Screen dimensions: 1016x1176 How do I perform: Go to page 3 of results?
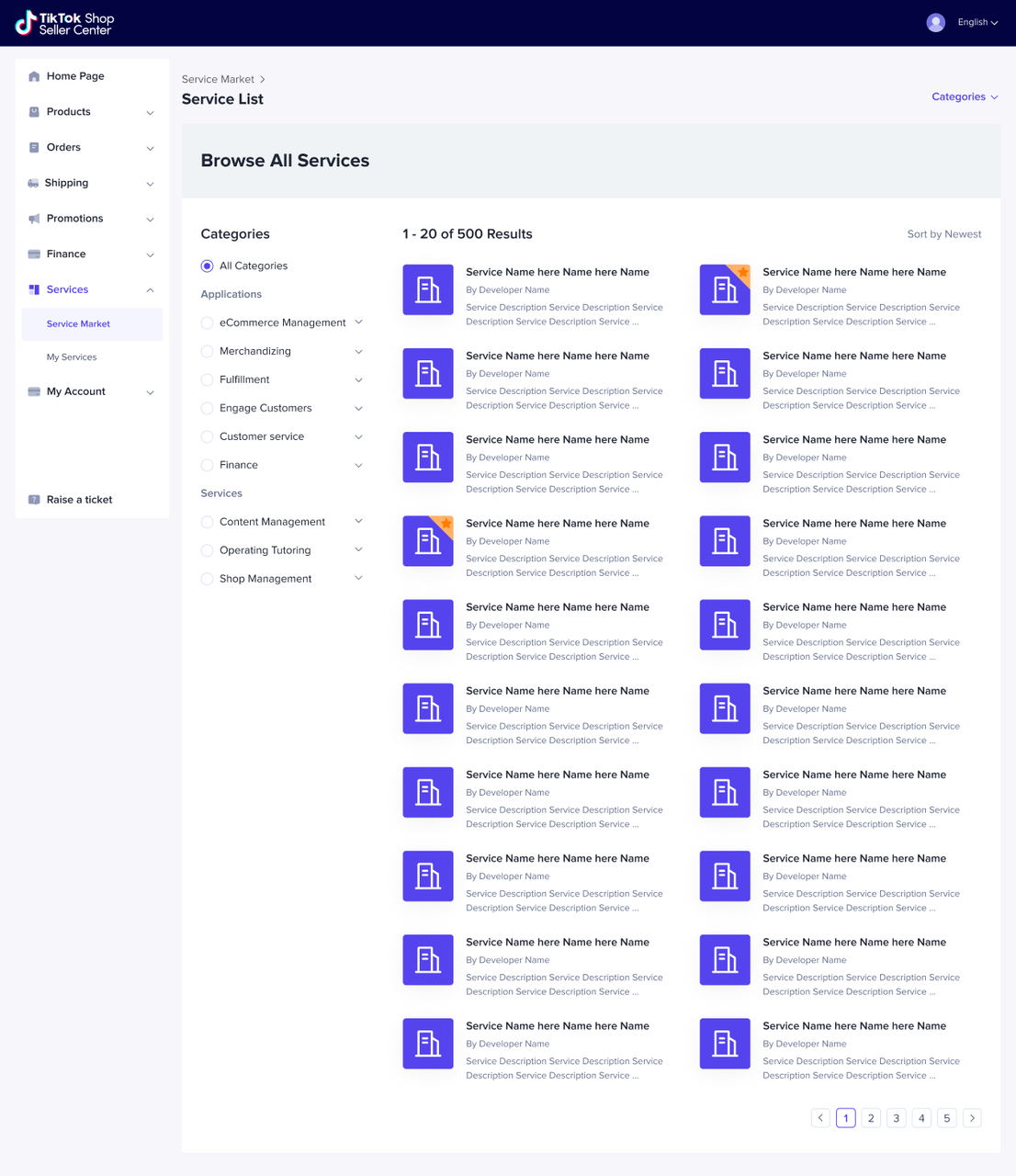896,1118
